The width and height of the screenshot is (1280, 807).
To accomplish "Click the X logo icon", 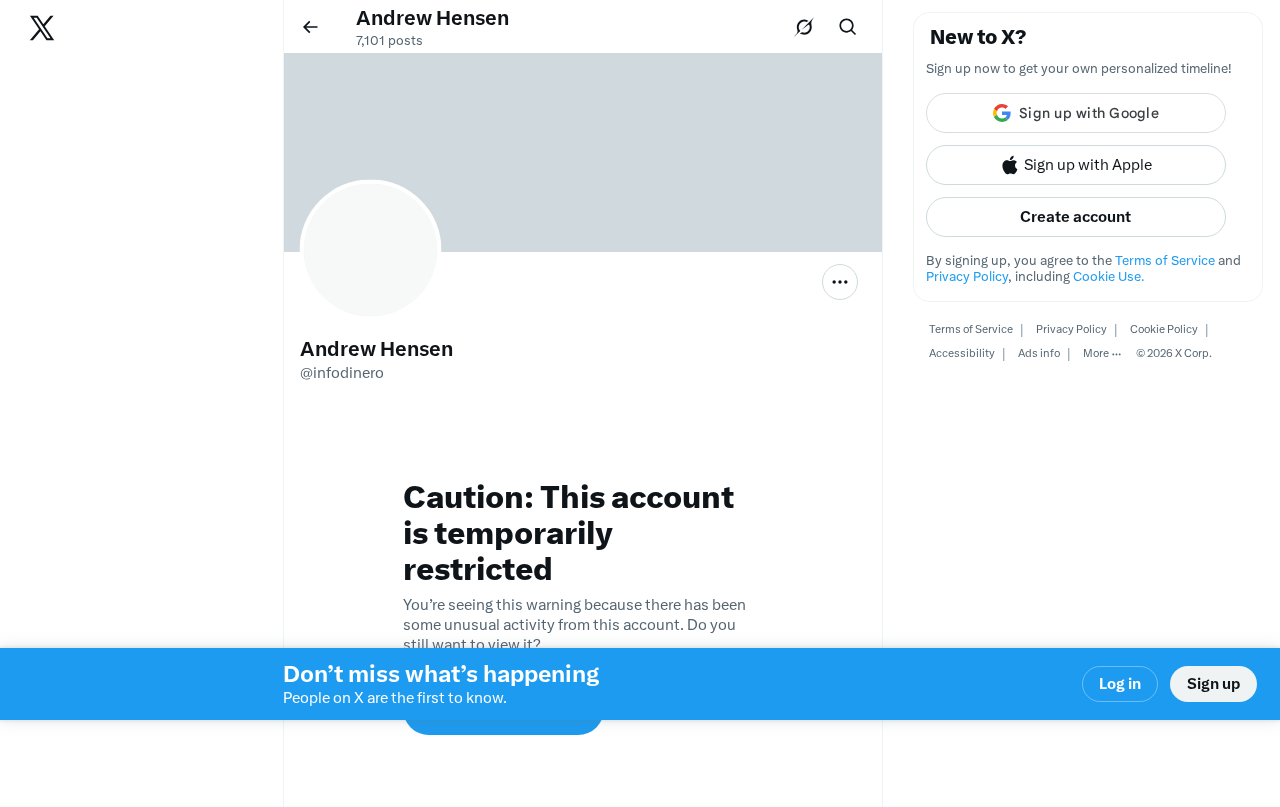I will click(42, 28).
